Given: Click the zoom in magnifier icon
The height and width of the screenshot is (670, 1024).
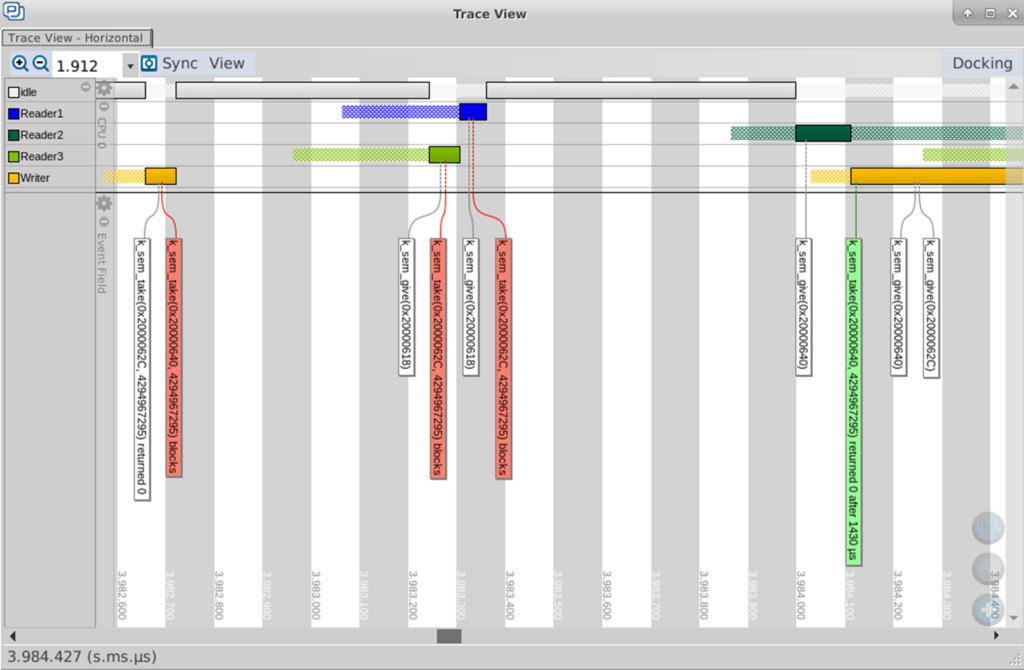Looking at the screenshot, I should point(20,63).
